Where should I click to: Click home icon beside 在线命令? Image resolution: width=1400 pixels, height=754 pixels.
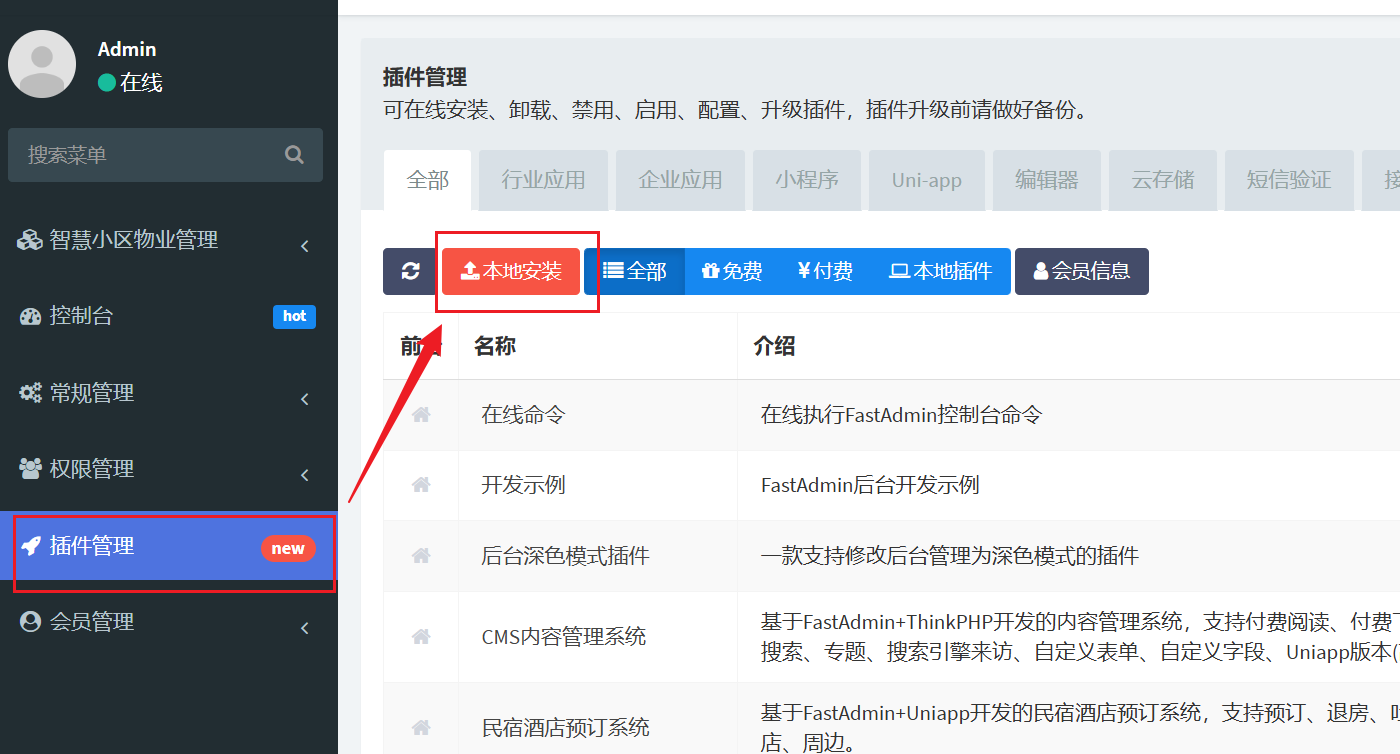click(x=421, y=414)
